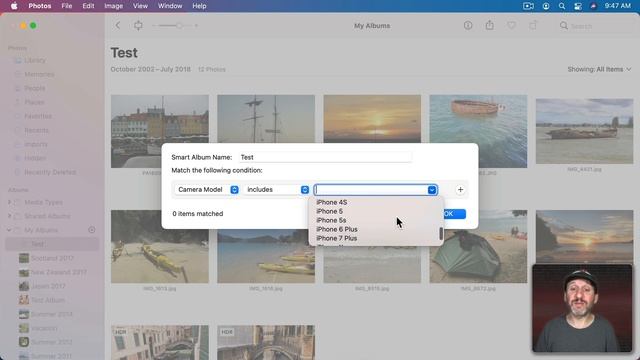
Task: Expand the Media Types group
Action: pos(9,202)
